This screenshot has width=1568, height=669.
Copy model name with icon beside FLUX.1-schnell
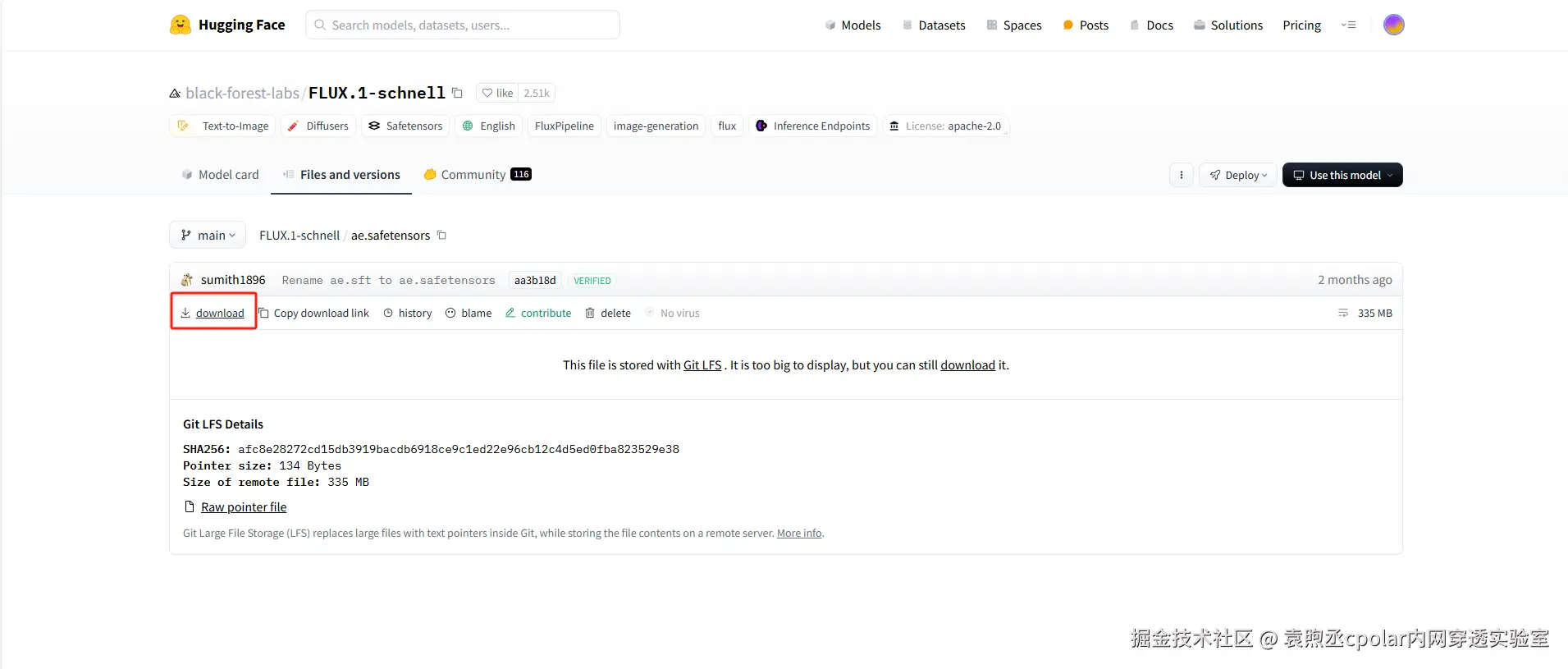pyautogui.click(x=458, y=93)
